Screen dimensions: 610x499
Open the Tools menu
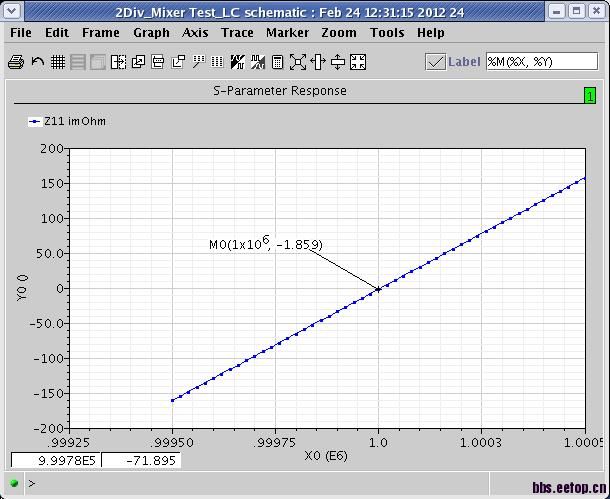click(387, 33)
